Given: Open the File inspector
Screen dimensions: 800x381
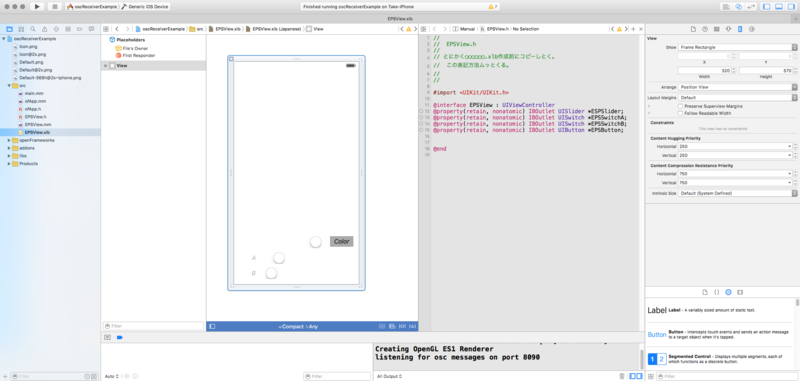Looking at the screenshot, I should (693, 29).
